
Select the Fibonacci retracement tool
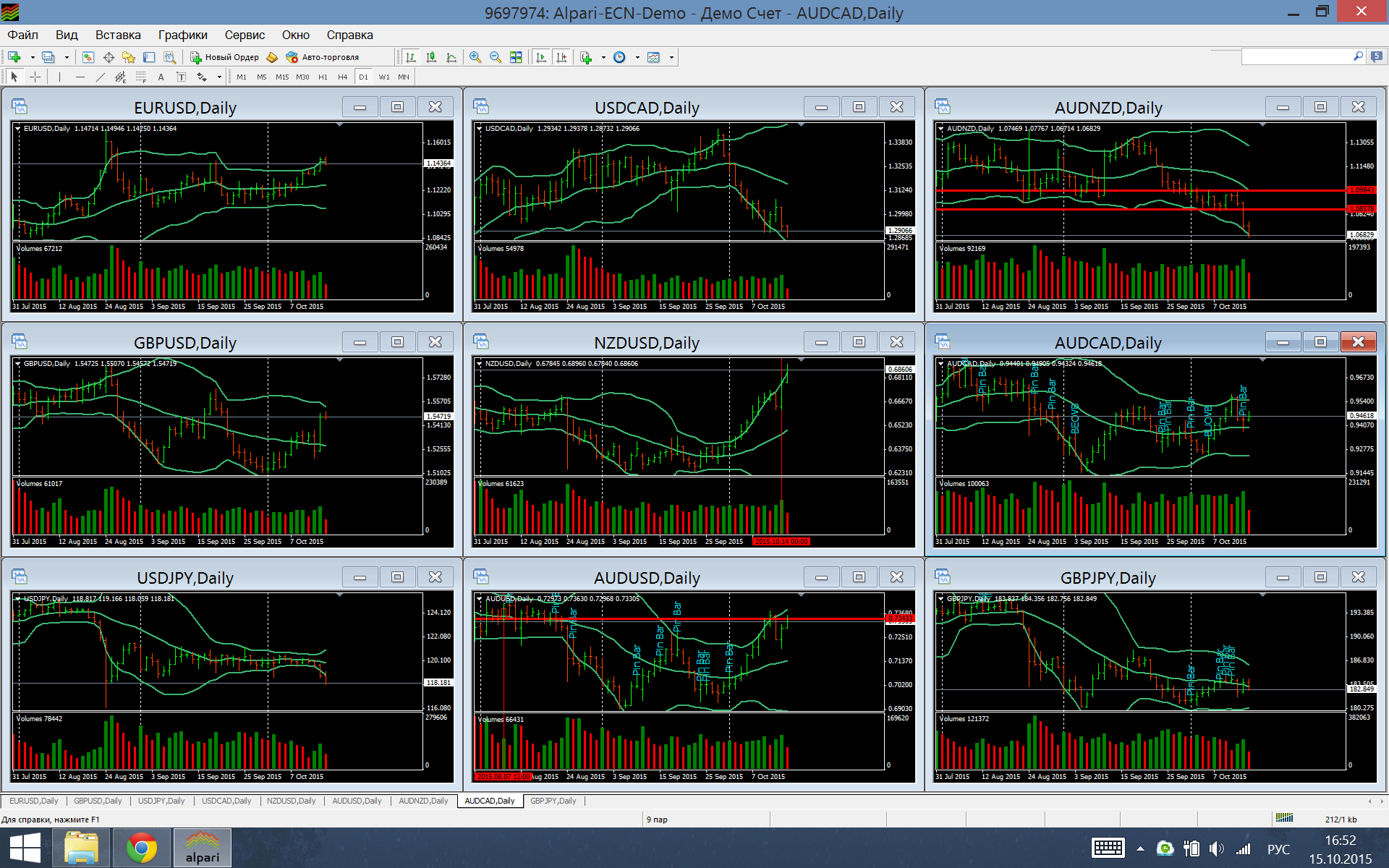pos(141,77)
